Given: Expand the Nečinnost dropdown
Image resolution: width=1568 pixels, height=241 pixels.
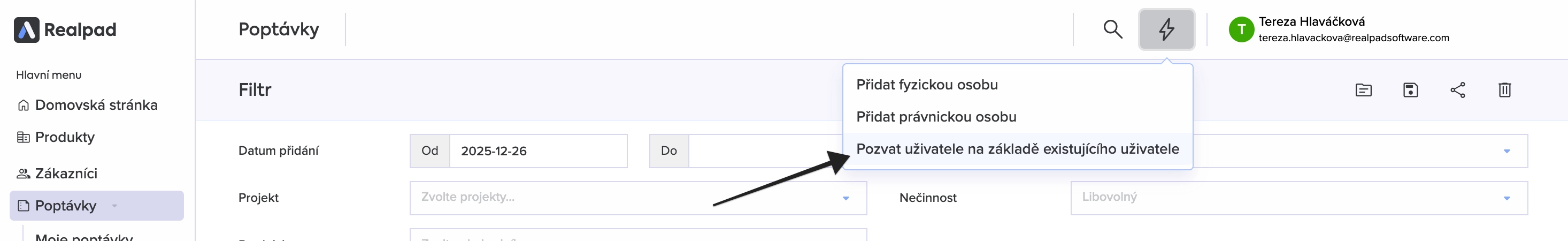Looking at the screenshot, I should tap(1298, 198).
